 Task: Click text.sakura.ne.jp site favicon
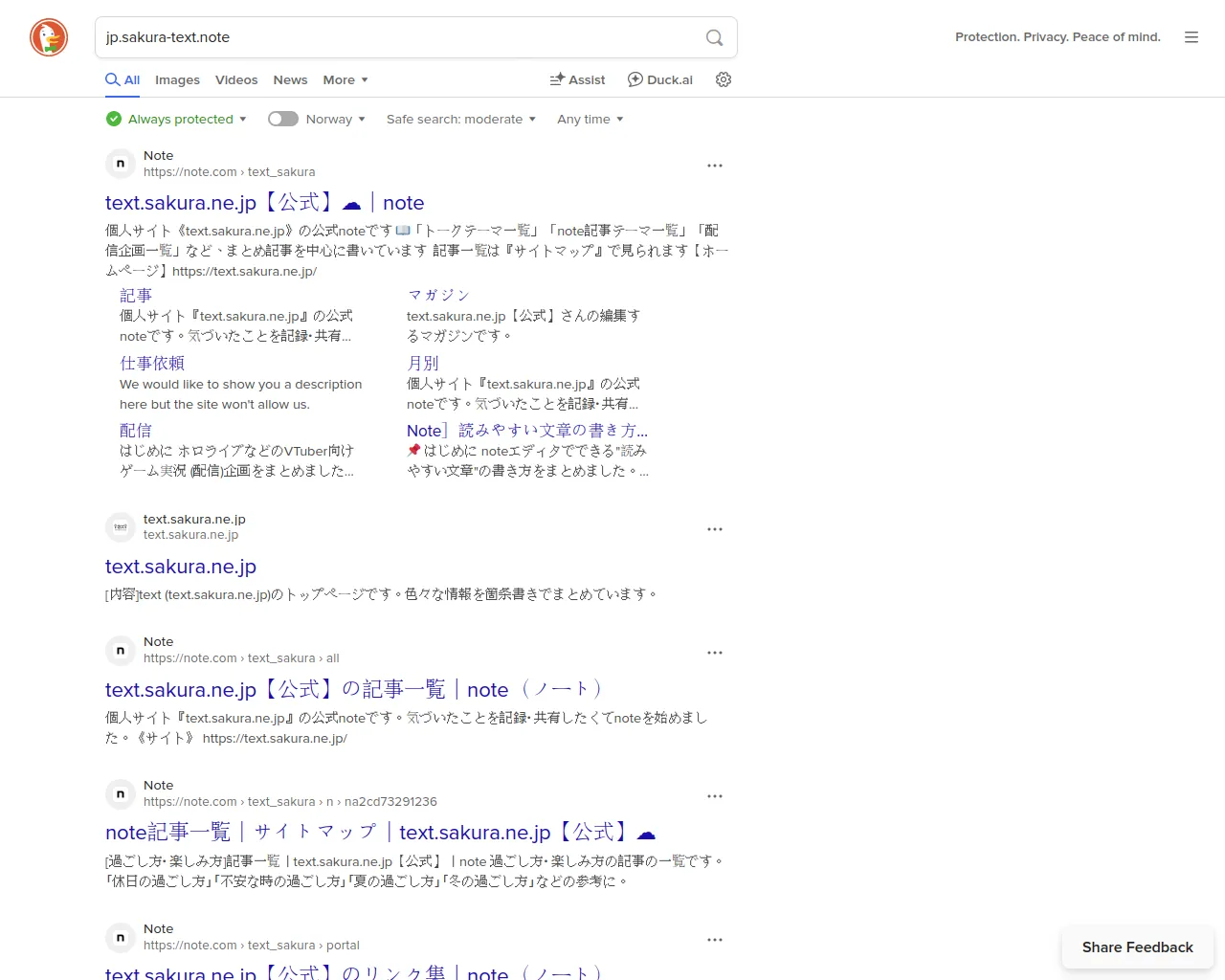click(121, 527)
